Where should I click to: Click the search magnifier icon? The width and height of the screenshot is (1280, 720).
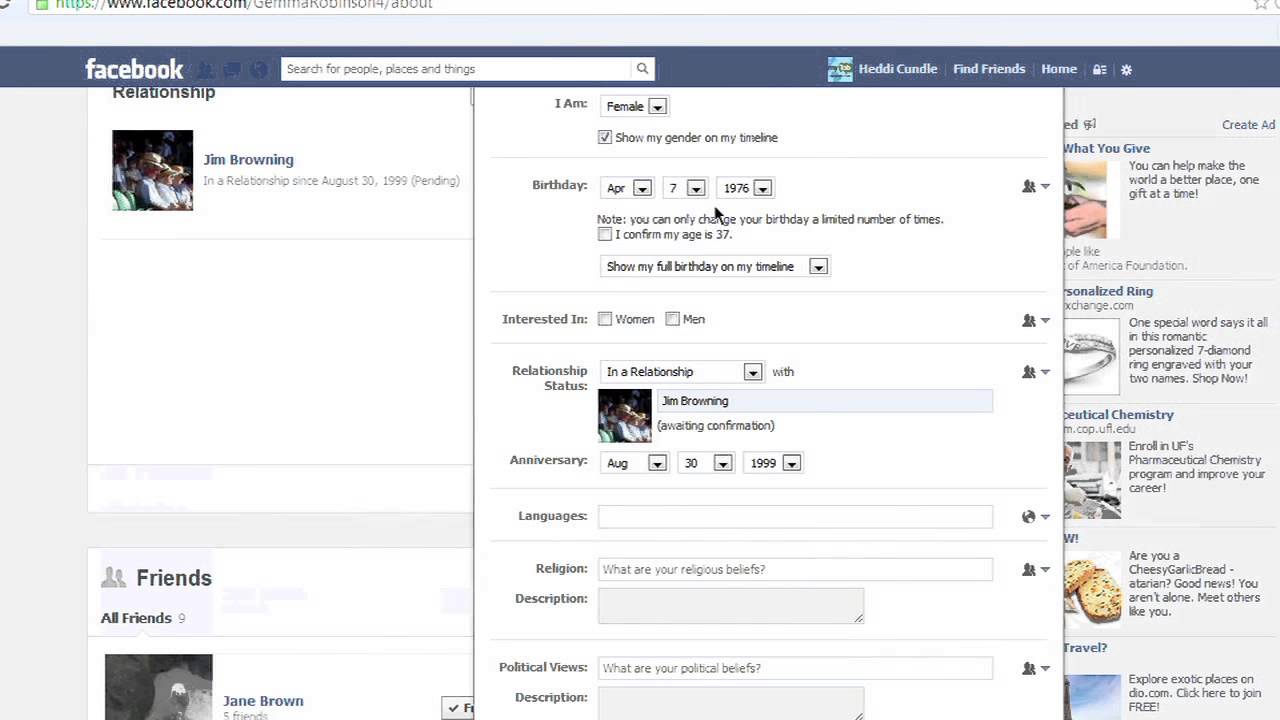642,69
